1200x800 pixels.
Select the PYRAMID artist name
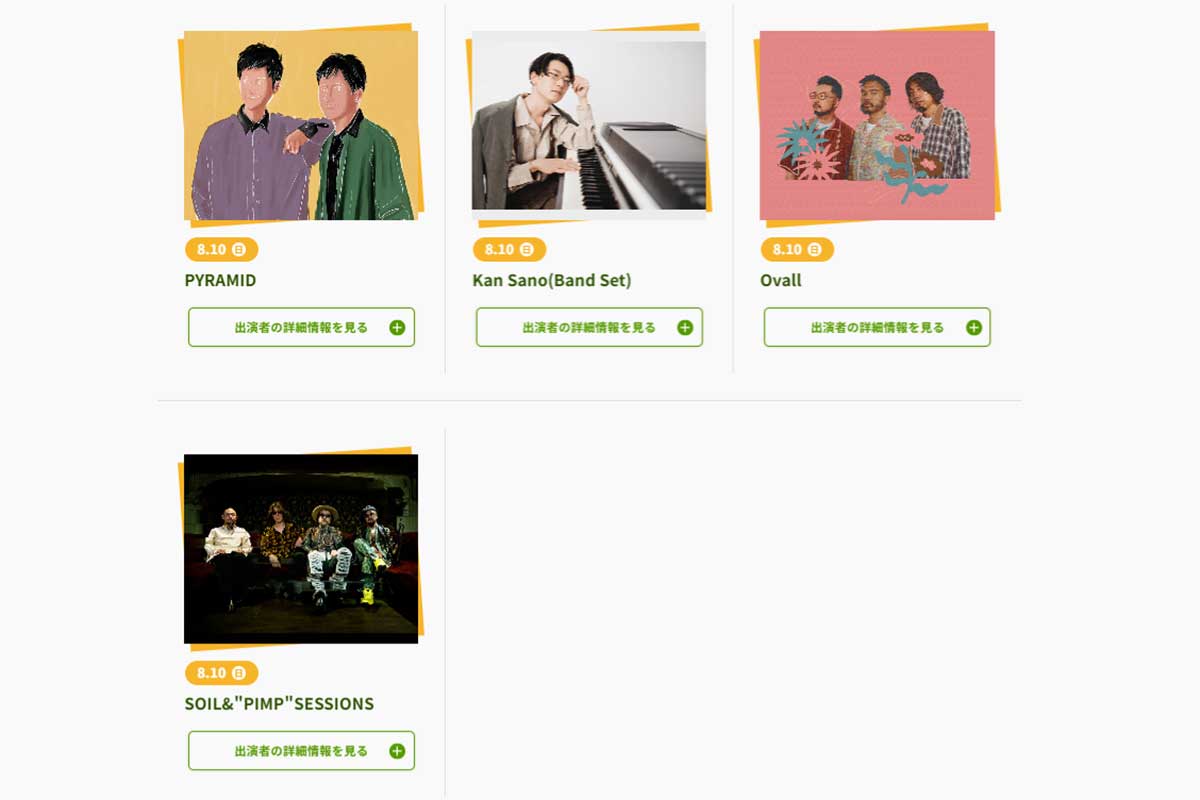pyautogui.click(x=220, y=280)
